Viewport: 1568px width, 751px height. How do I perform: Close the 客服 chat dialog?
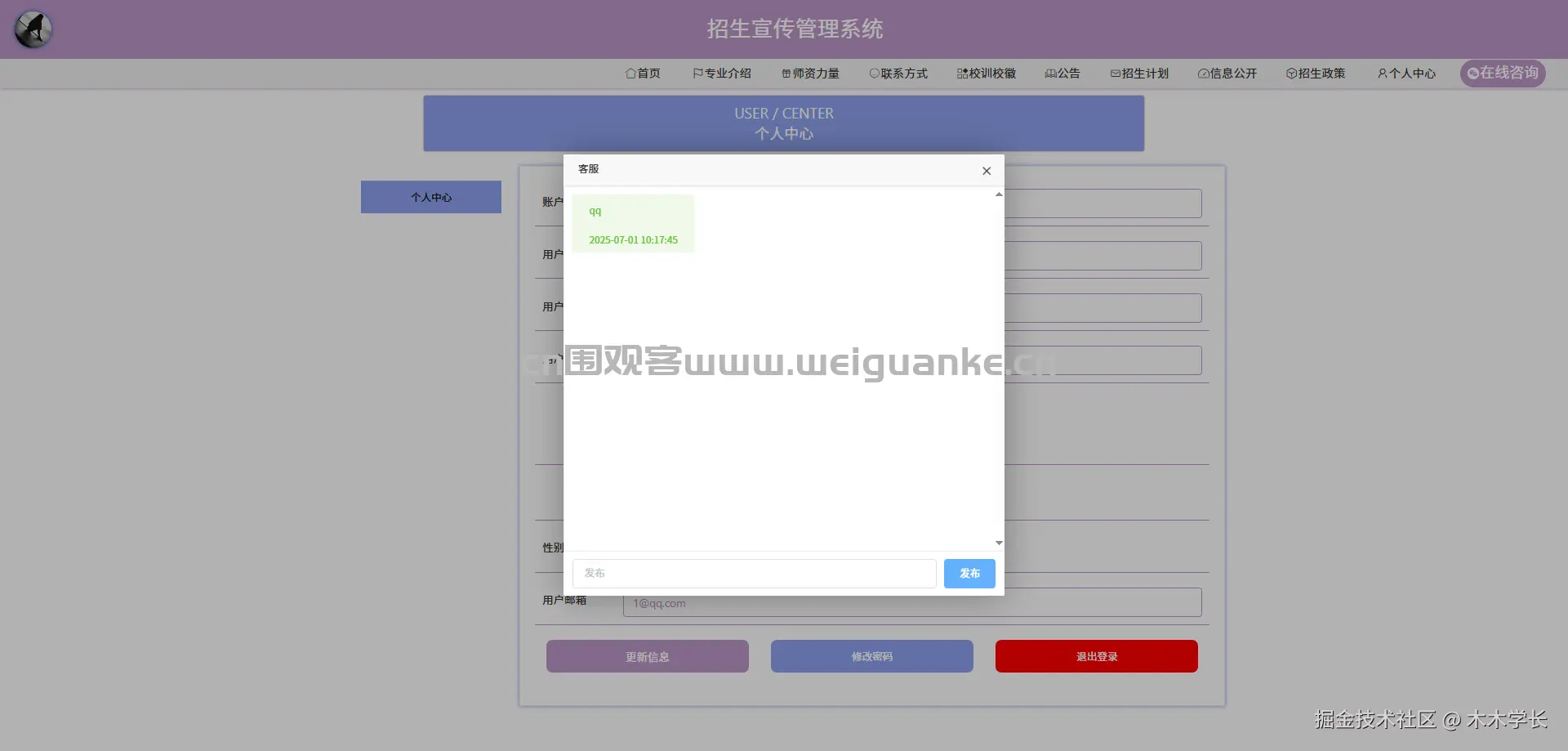[x=987, y=171]
